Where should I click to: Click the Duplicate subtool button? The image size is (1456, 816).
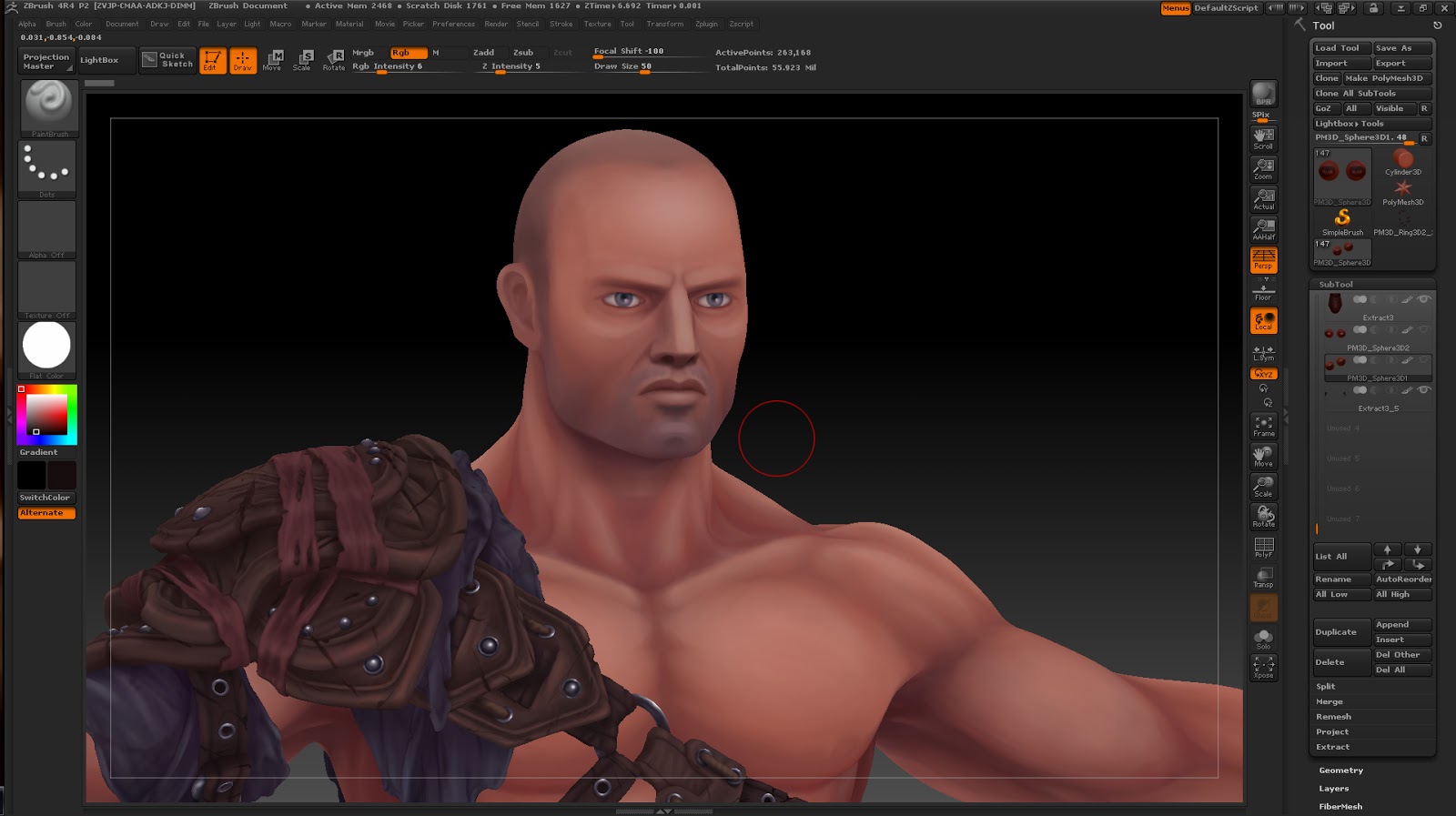(x=1341, y=632)
